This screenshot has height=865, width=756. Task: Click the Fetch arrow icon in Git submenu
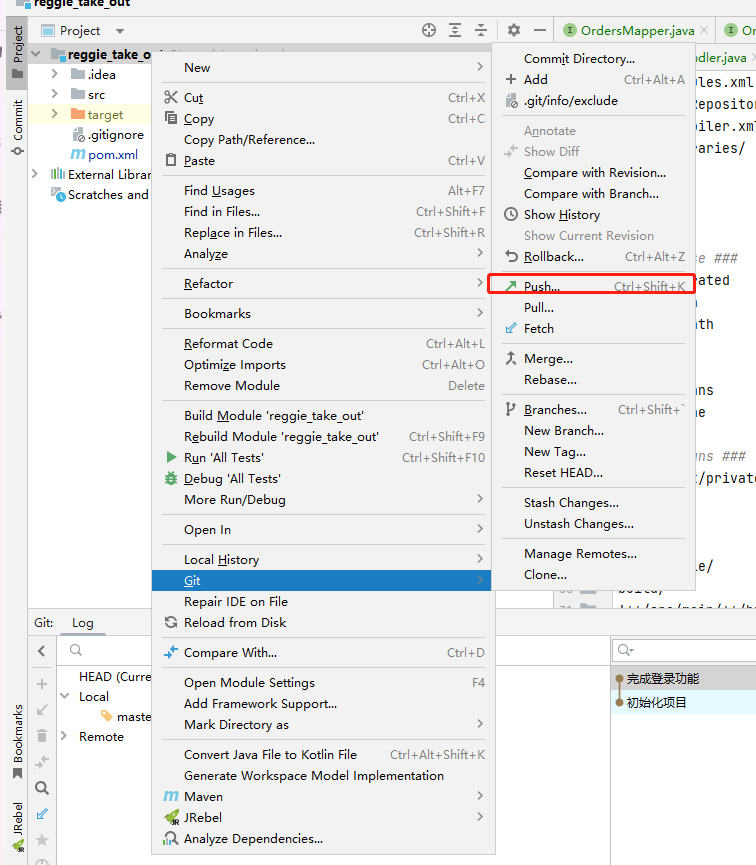511,328
